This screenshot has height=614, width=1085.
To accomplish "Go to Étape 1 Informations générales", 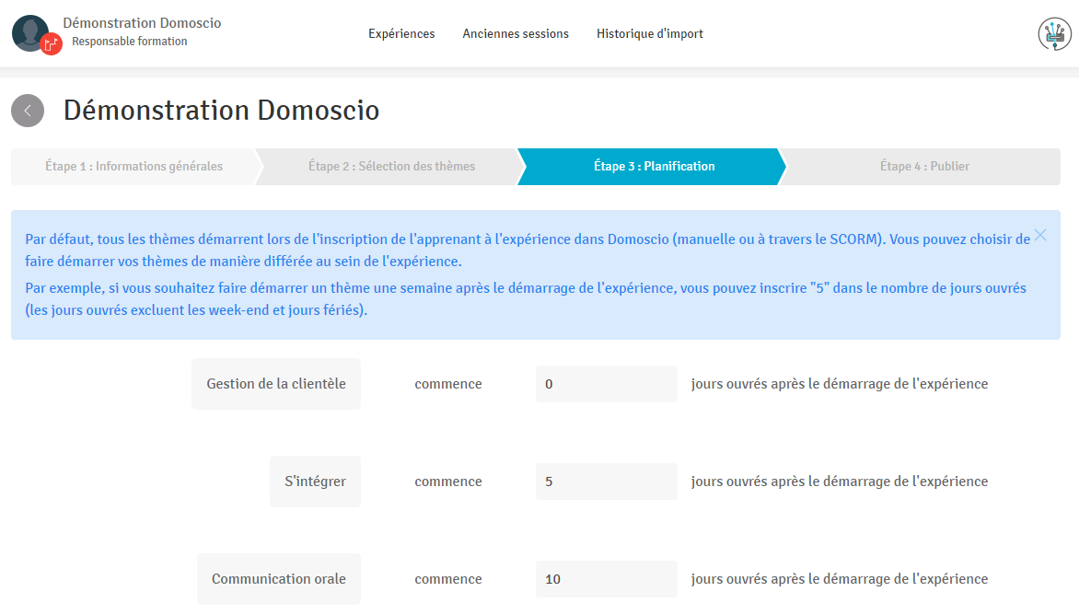I will pos(134,167).
